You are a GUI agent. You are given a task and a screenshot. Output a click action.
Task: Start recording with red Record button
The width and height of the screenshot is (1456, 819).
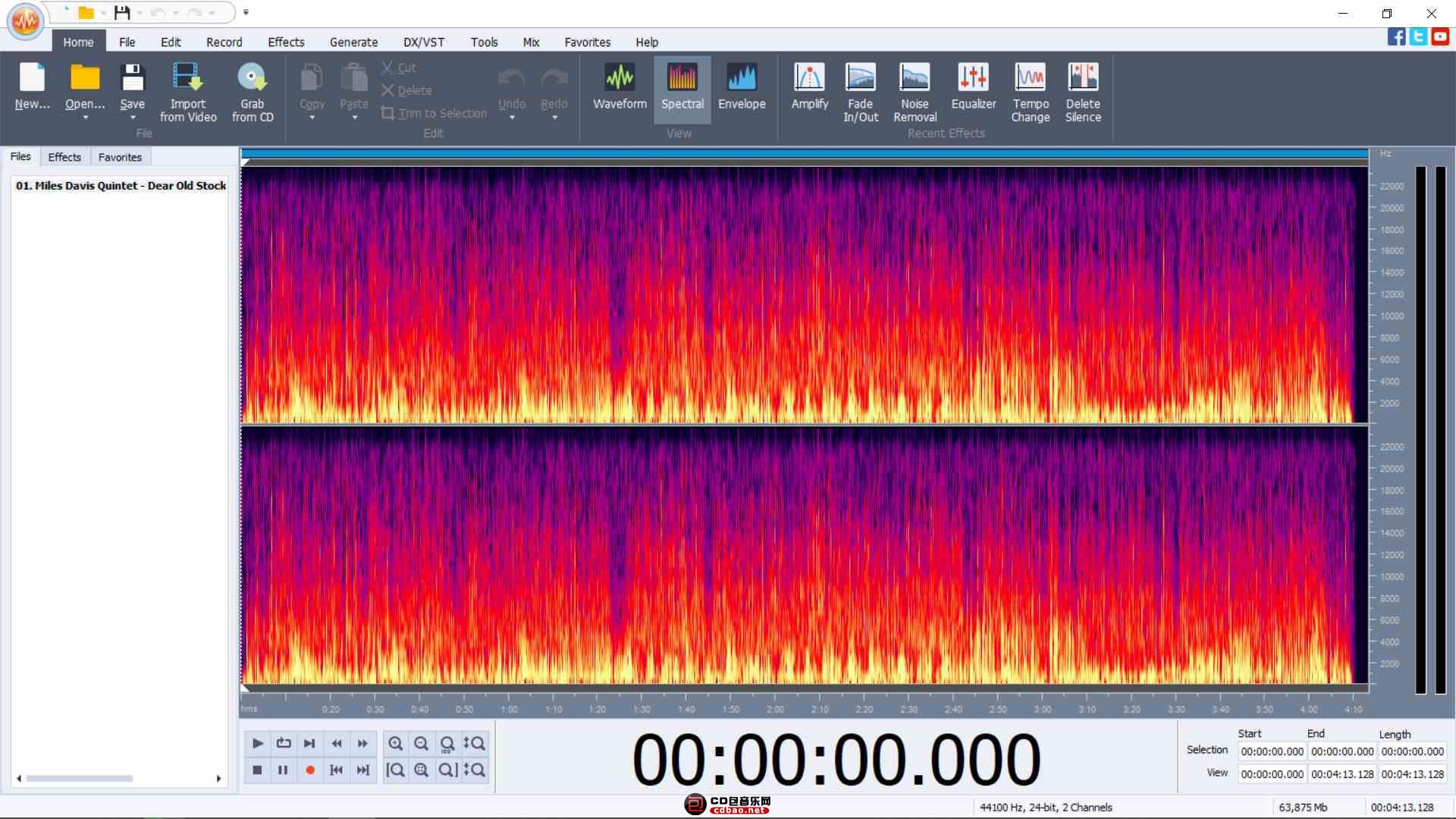[x=309, y=770]
